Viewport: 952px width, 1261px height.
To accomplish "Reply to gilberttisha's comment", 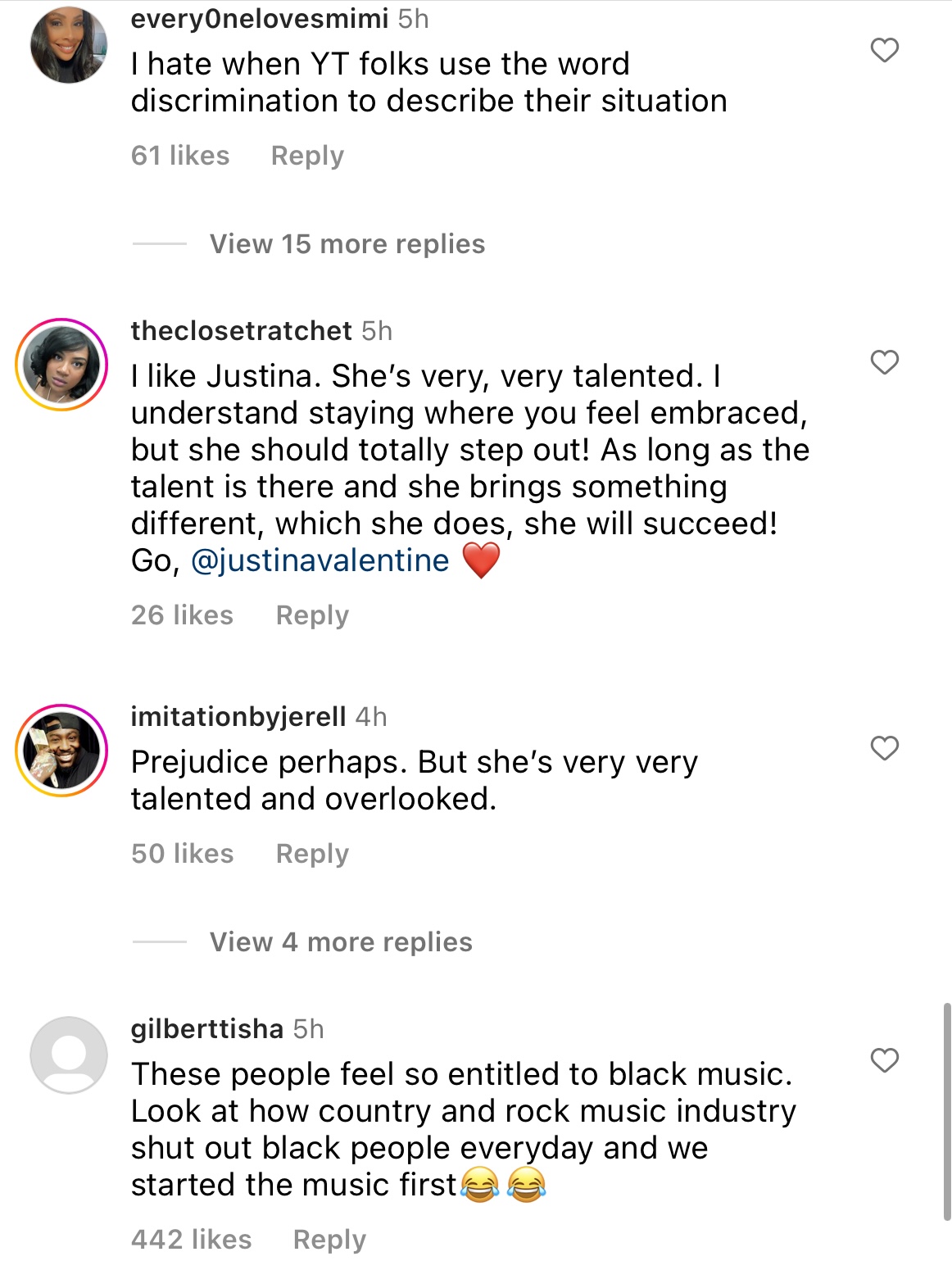I will click(329, 1240).
